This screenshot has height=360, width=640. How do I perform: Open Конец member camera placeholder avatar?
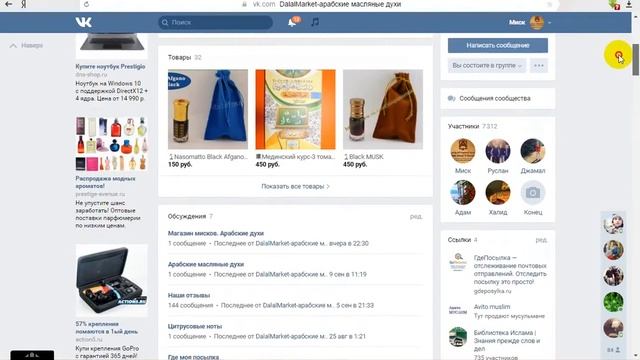pyautogui.click(x=533, y=192)
